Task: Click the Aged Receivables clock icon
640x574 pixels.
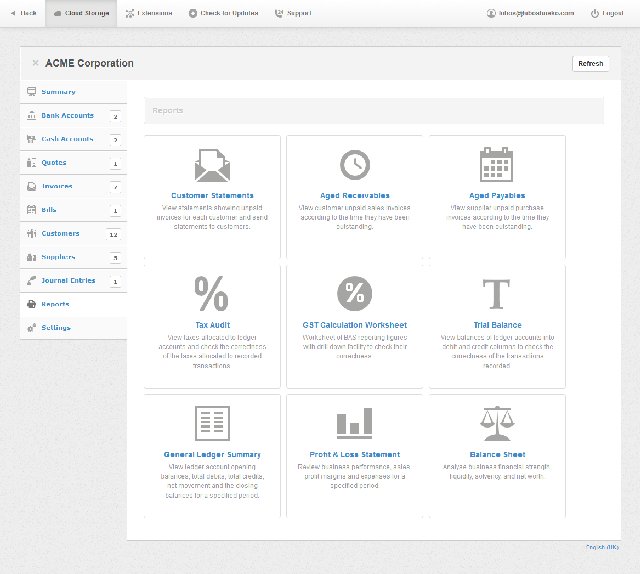Action: pyautogui.click(x=355, y=165)
